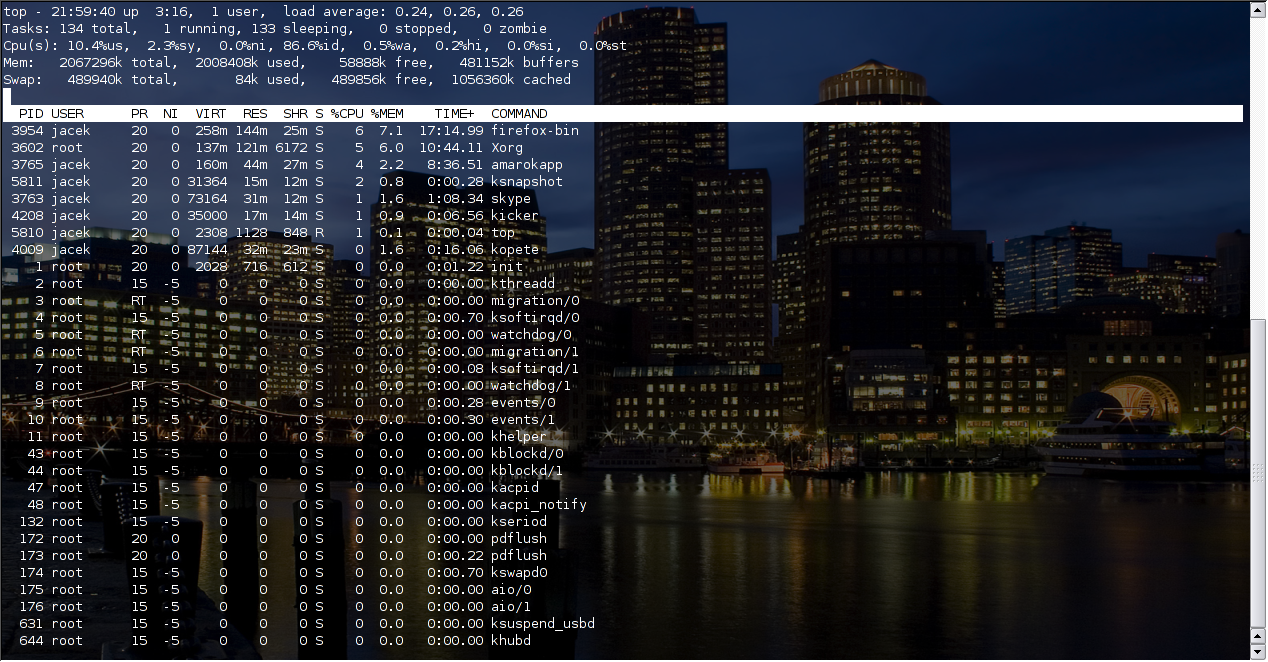Image resolution: width=1268 pixels, height=662 pixels.
Task: Select the firefox-bin process command
Action: [535, 131]
